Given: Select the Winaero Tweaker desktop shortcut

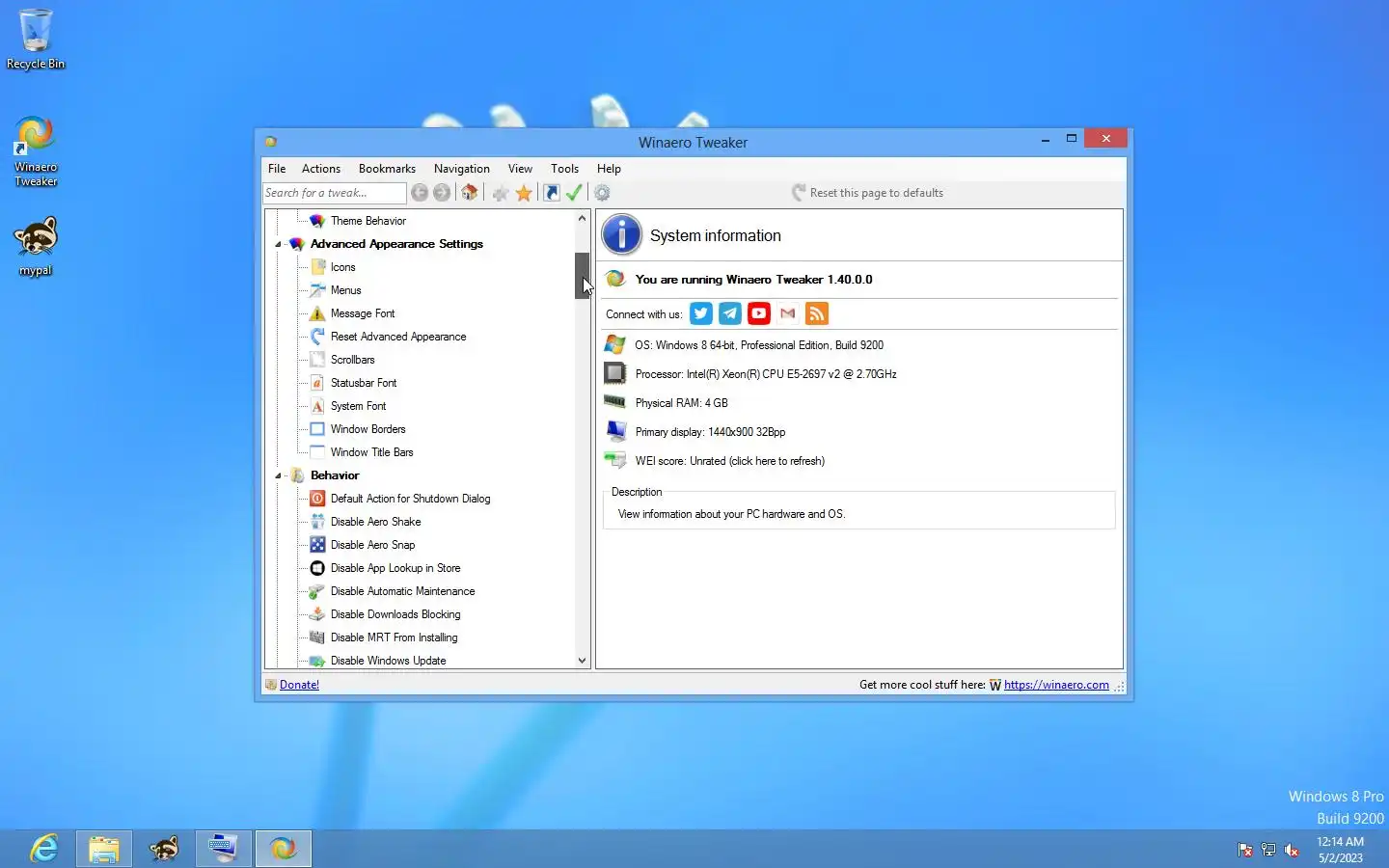Looking at the screenshot, I should tap(36, 151).
